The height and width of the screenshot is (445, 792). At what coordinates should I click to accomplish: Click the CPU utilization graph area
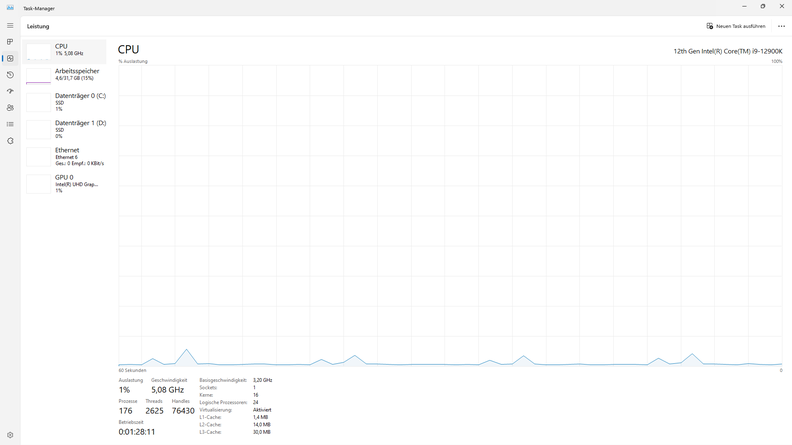(x=450, y=215)
